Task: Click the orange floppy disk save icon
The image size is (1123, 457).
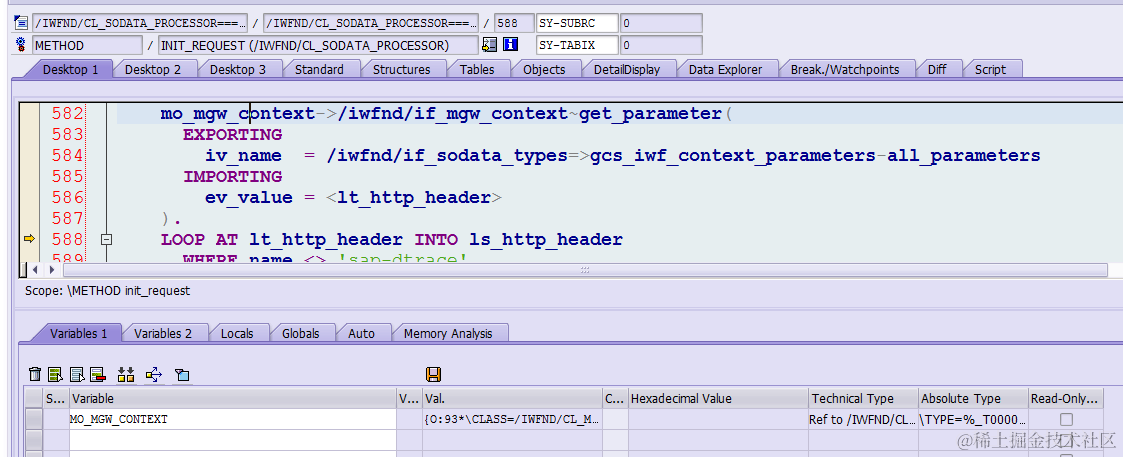Action: (433, 374)
